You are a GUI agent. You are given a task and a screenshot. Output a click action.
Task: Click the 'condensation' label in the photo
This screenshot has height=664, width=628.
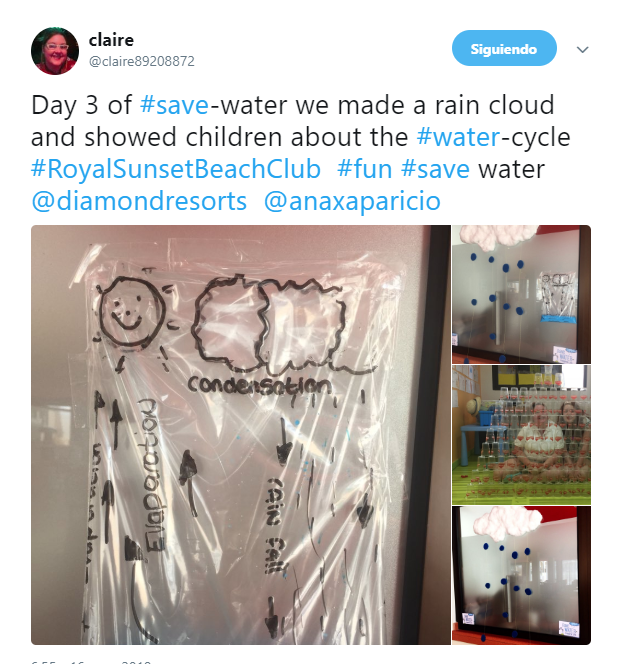click(260, 385)
